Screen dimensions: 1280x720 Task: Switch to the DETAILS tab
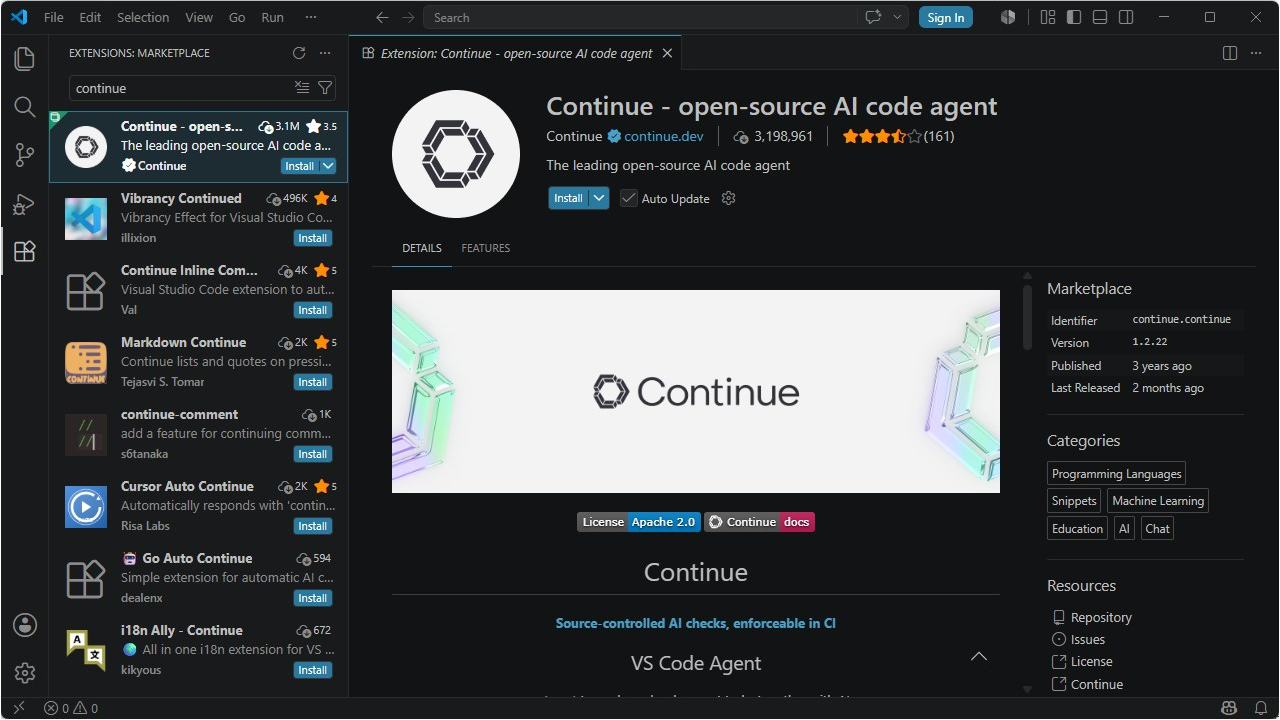click(x=422, y=248)
